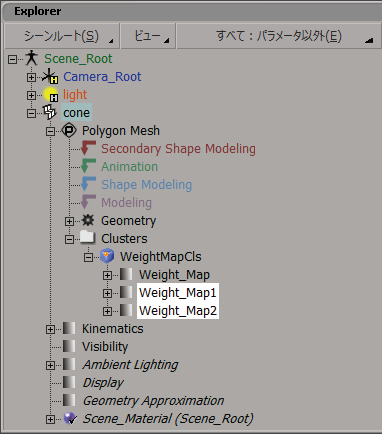Screen dimensions: 382x434
Task: Select the Clusters label
Action: (124, 239)
